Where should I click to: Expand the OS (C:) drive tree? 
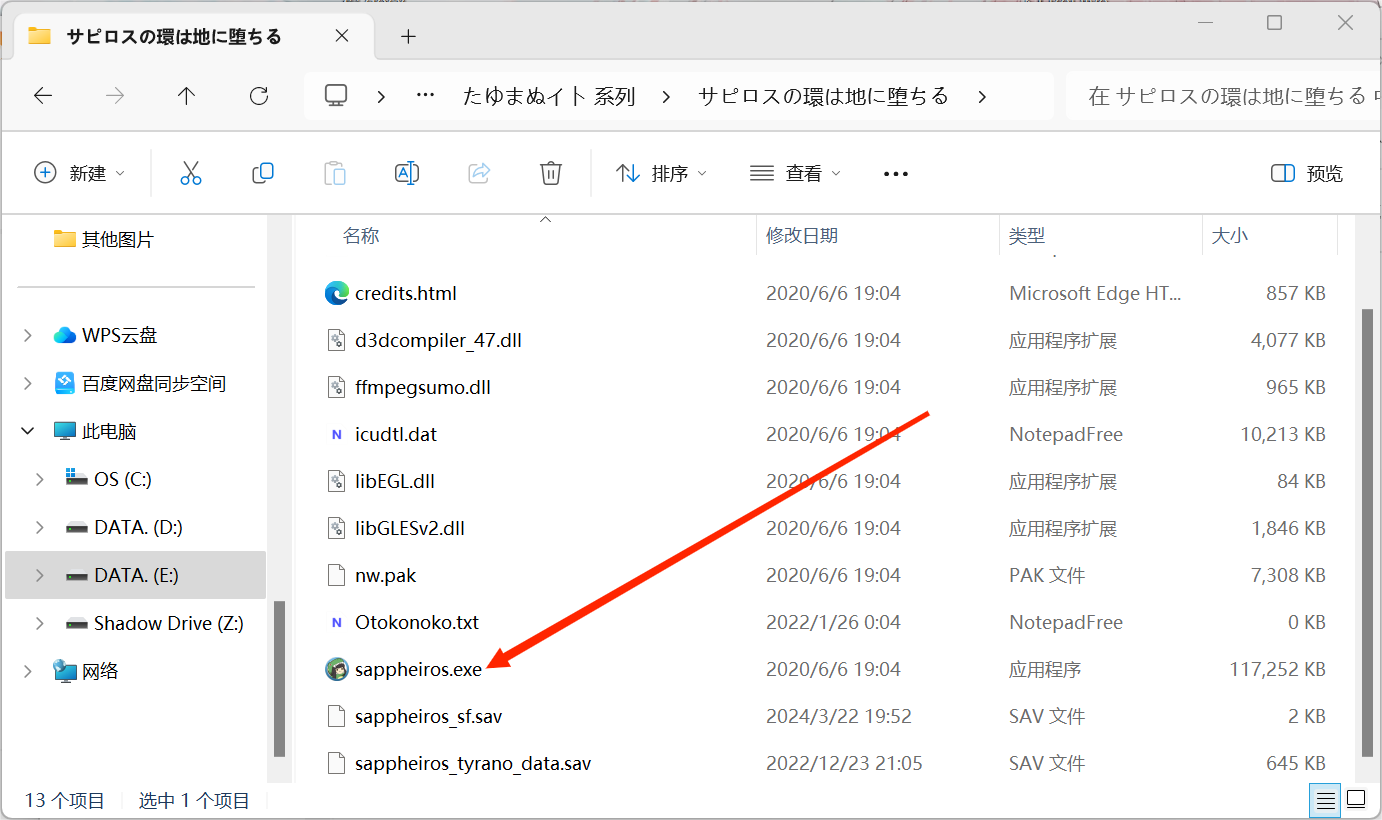tap(40, 480)
